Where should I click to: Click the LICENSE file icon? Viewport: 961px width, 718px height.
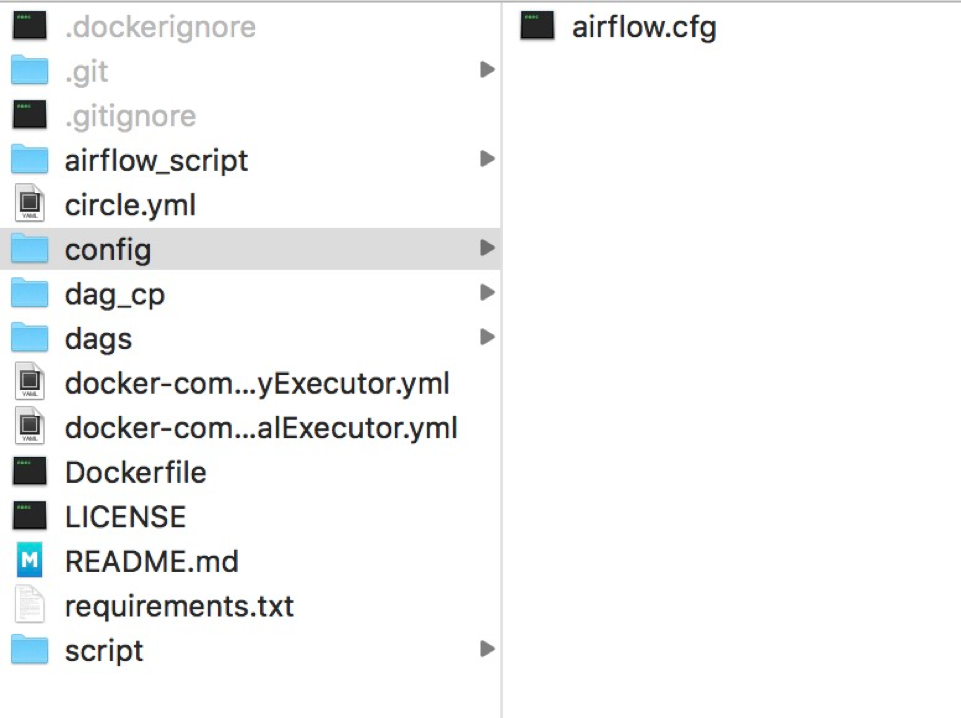[x=28, y=516]
